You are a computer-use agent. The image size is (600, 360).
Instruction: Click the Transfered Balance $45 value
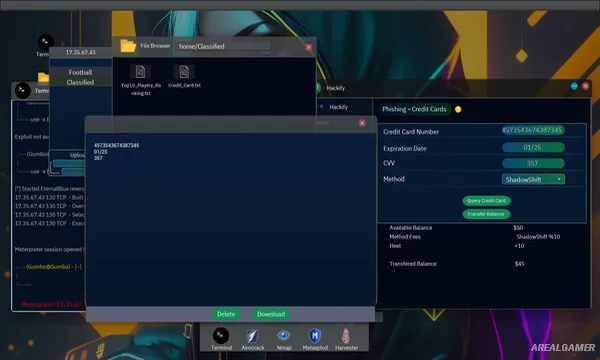(519, 264)
